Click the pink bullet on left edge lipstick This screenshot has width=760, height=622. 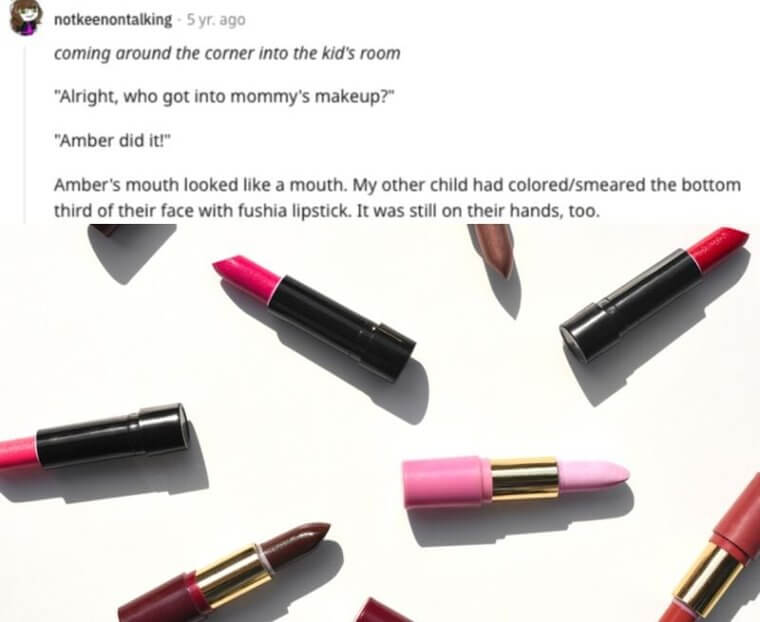point(18,452)
